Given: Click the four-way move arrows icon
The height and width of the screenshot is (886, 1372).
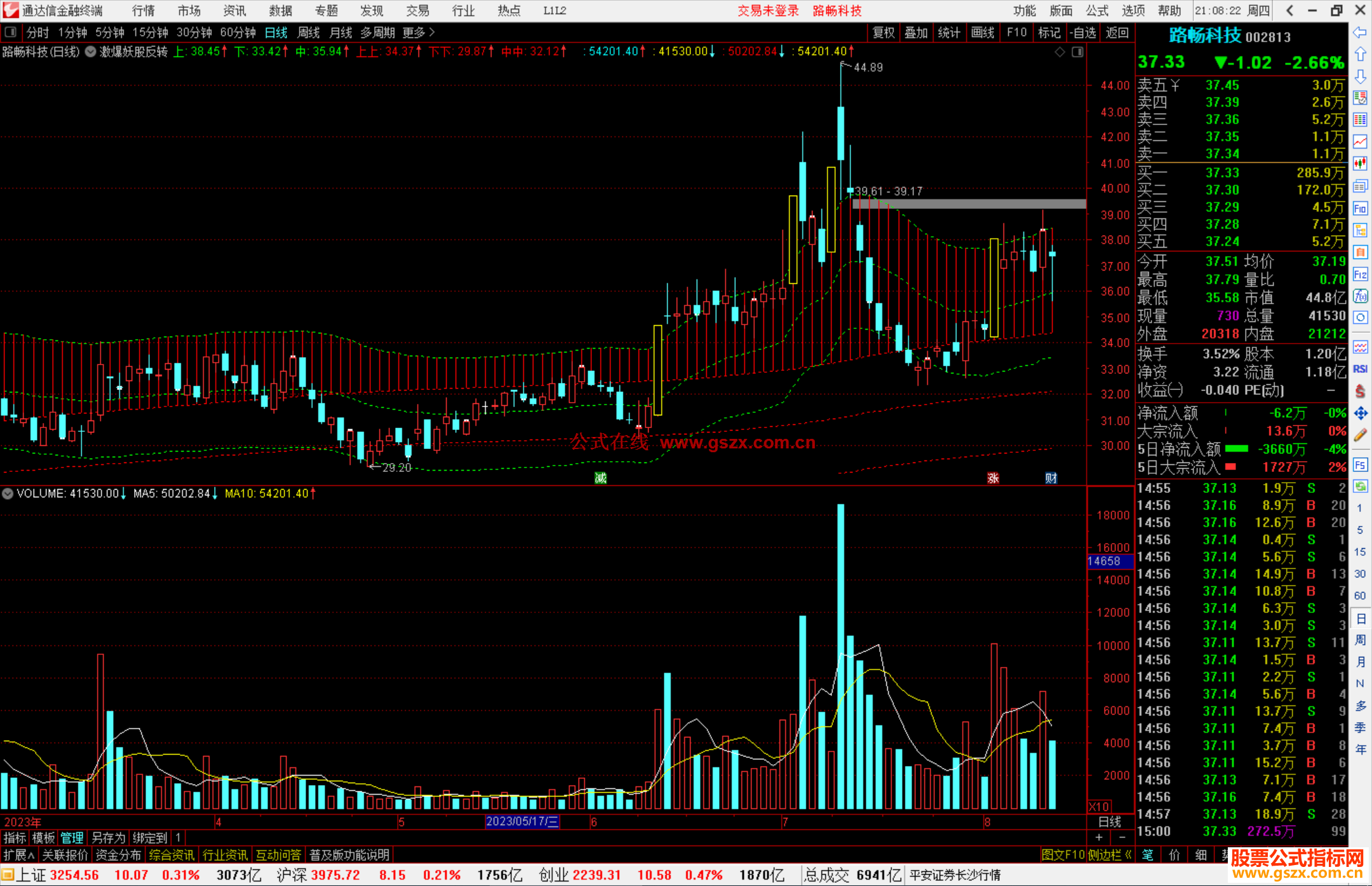Looking at the screenshot, I should (x=1359, y=413).
